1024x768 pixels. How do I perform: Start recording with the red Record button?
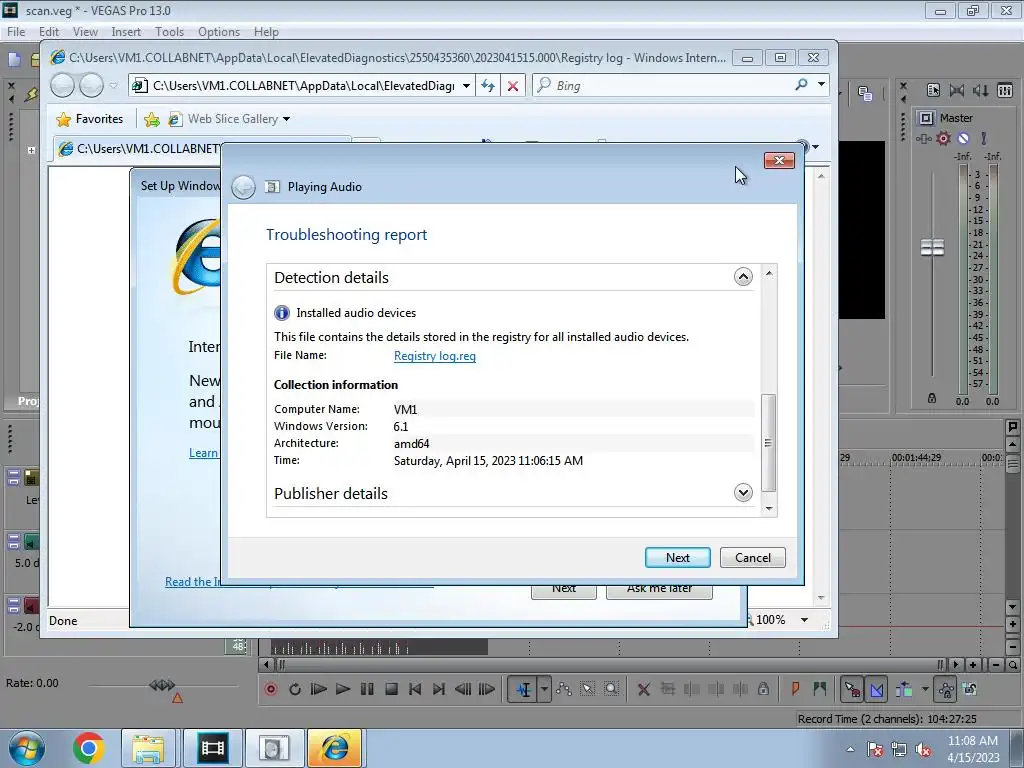point(271,689)
